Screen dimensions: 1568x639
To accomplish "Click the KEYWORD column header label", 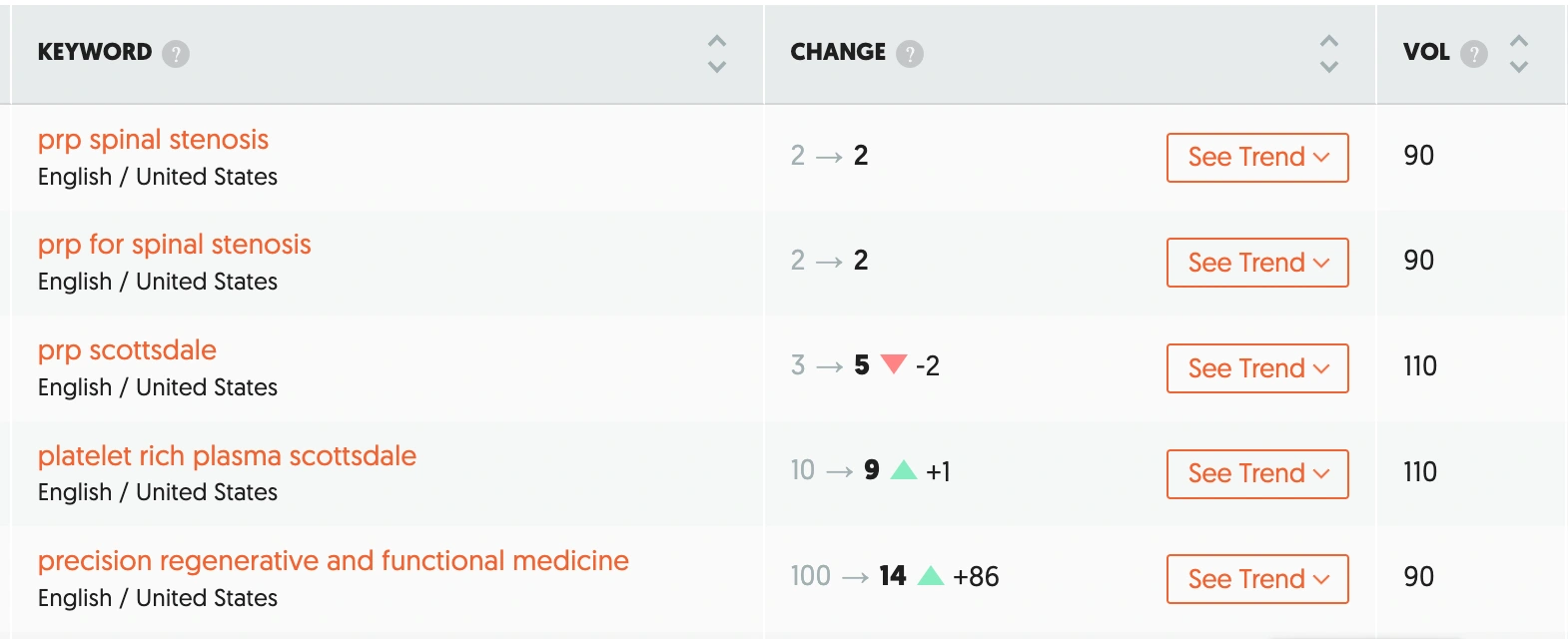I will pos(95,52).
